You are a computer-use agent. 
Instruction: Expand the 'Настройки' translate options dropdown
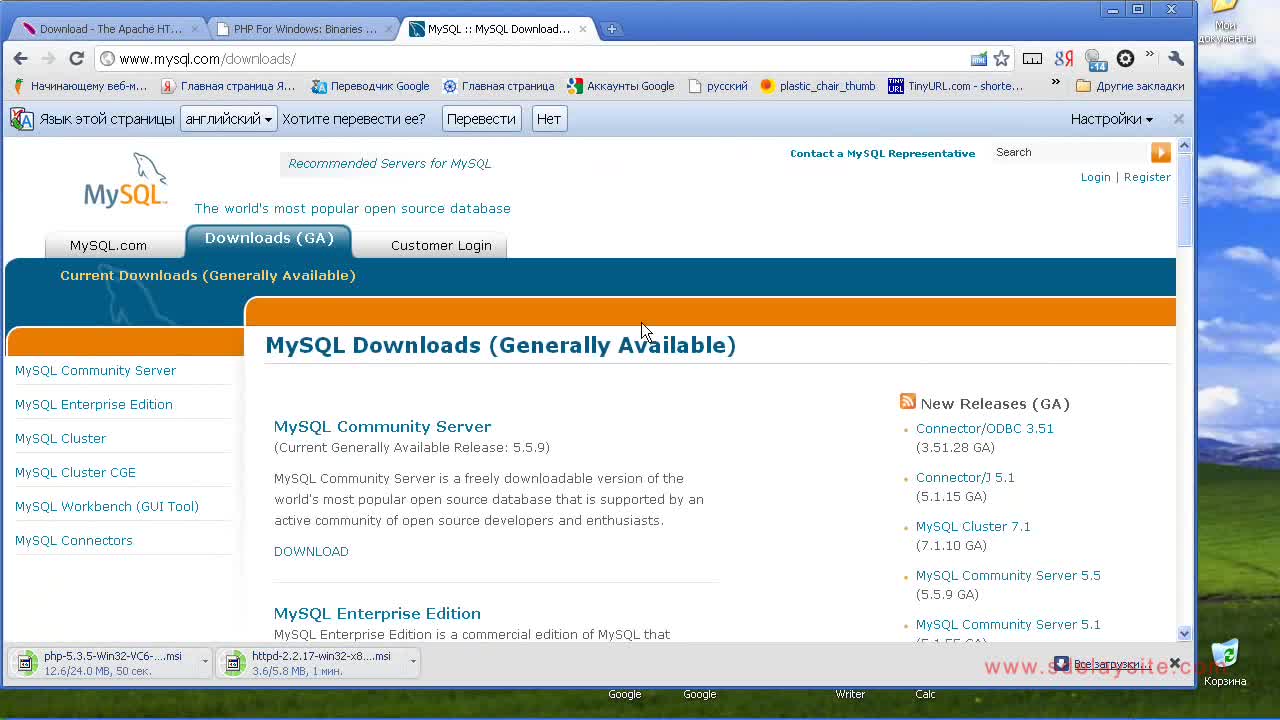(x=1112, y=119)
